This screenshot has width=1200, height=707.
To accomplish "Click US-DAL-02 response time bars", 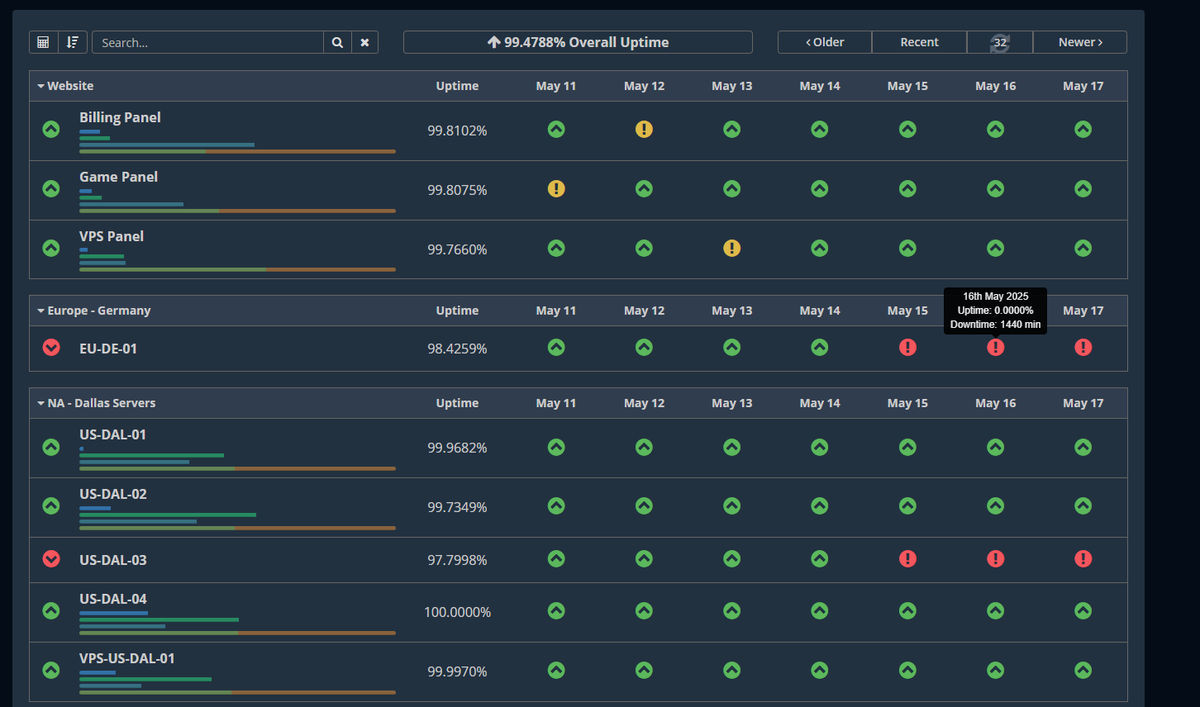I will [237, 518].
